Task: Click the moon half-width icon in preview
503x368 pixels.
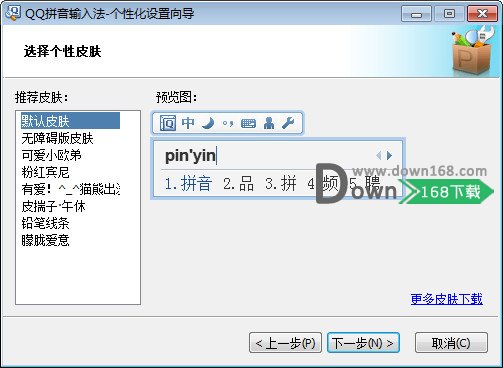Action: (x=208, y=123)
